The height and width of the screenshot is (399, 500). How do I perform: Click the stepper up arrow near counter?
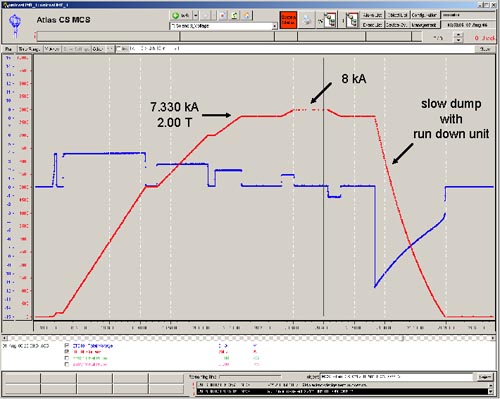click(459, 35)
